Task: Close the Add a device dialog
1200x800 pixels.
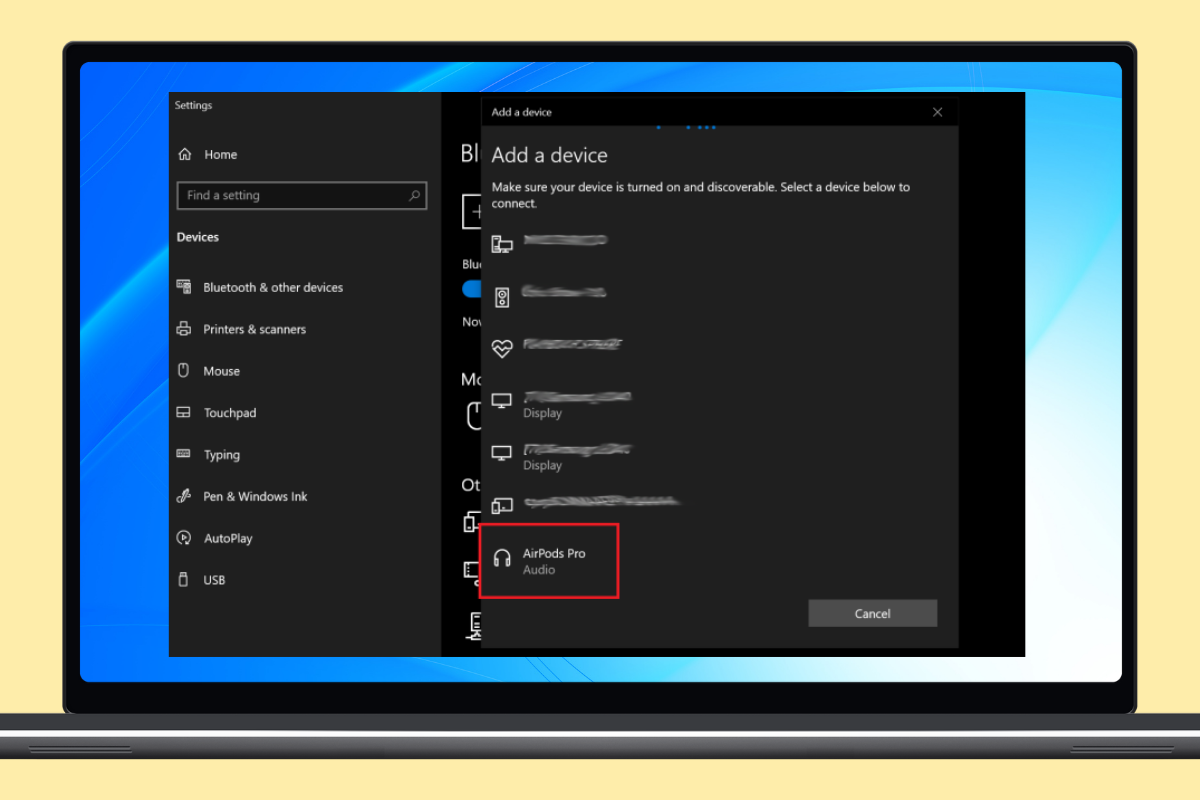Action: 937,112
